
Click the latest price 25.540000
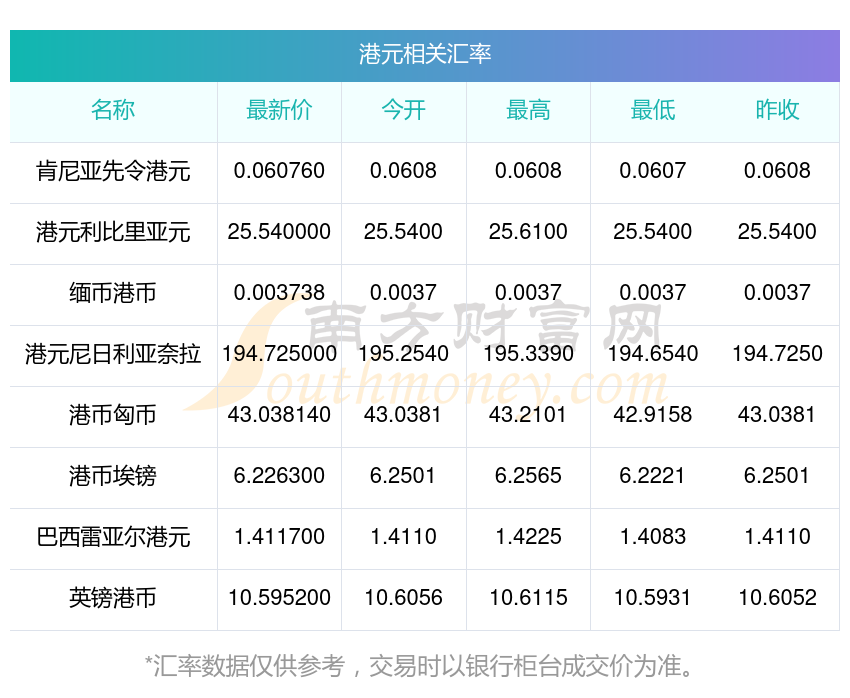[x=279, y=231]
